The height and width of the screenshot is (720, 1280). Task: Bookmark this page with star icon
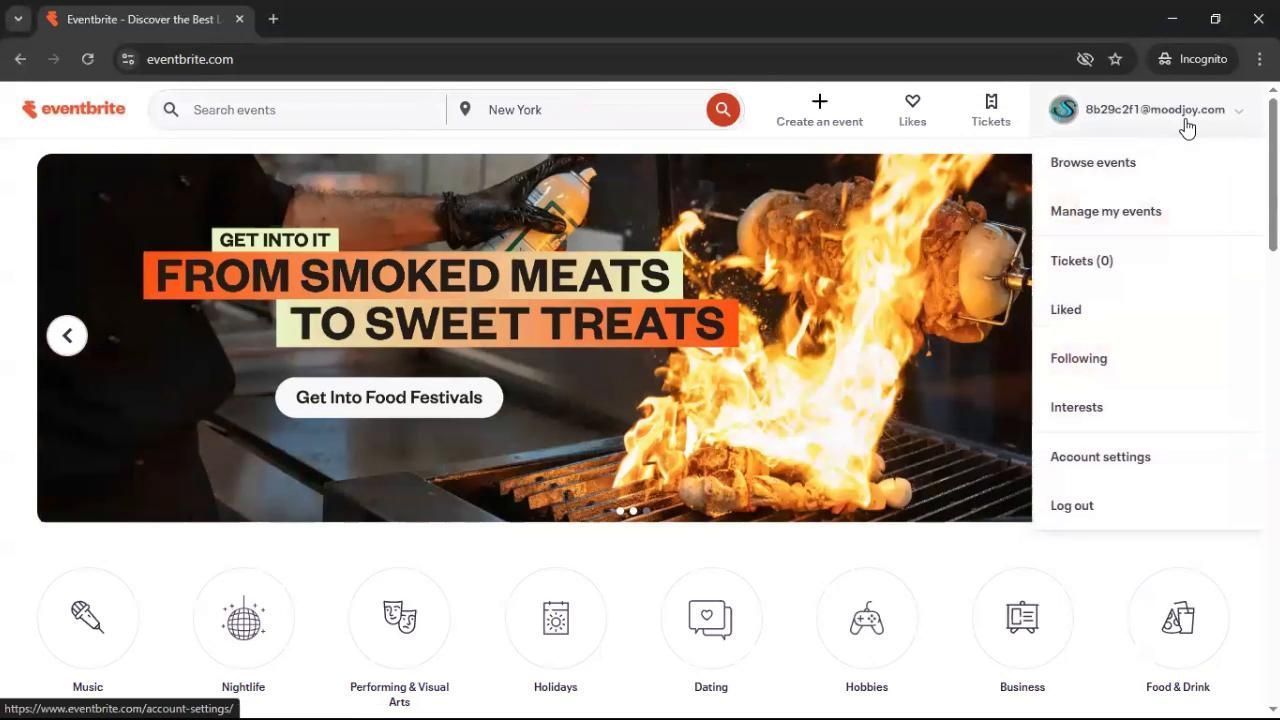(1115, 59)
